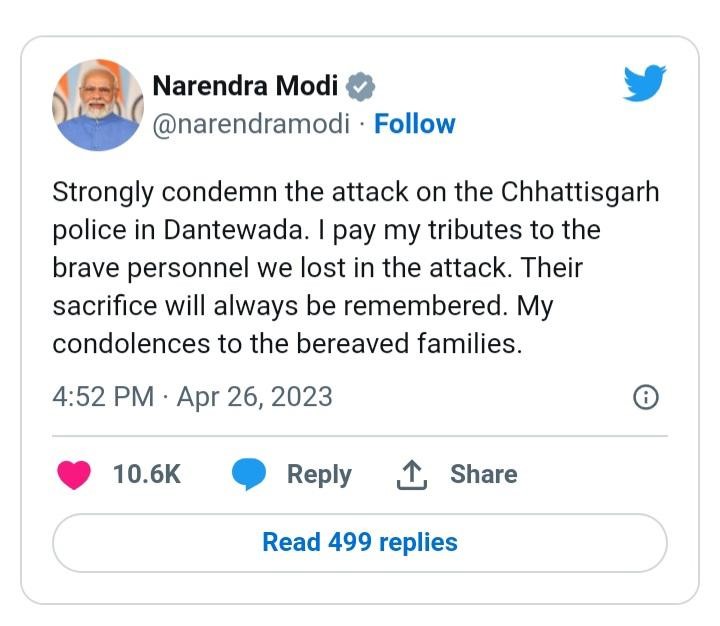
Task: Click the Share text label
Action: click(483, 474)
